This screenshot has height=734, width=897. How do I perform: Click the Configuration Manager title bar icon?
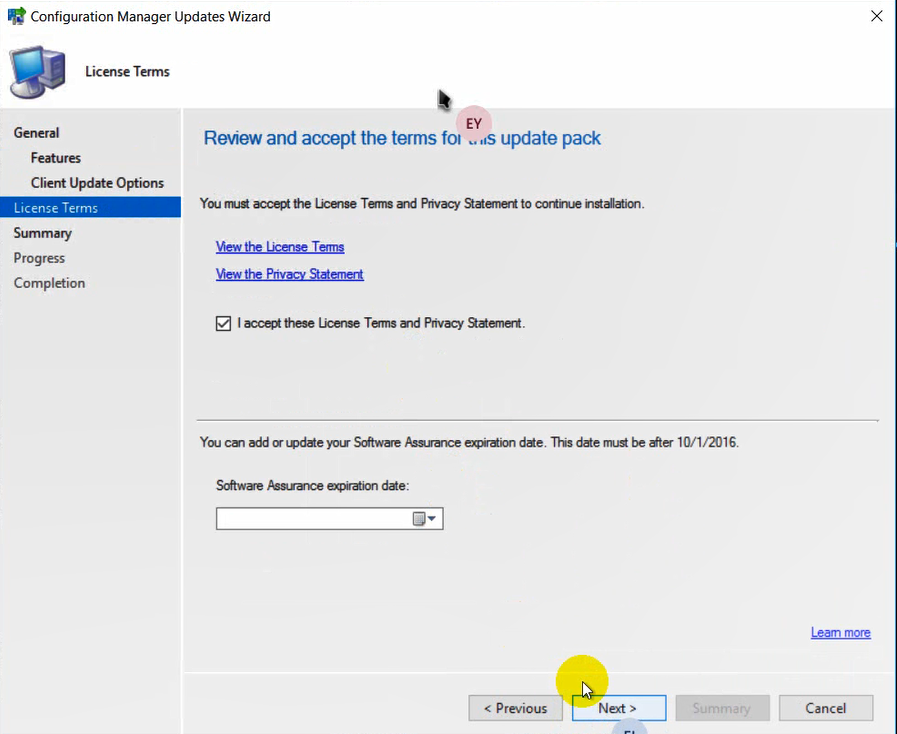click(x=16, y=16)
